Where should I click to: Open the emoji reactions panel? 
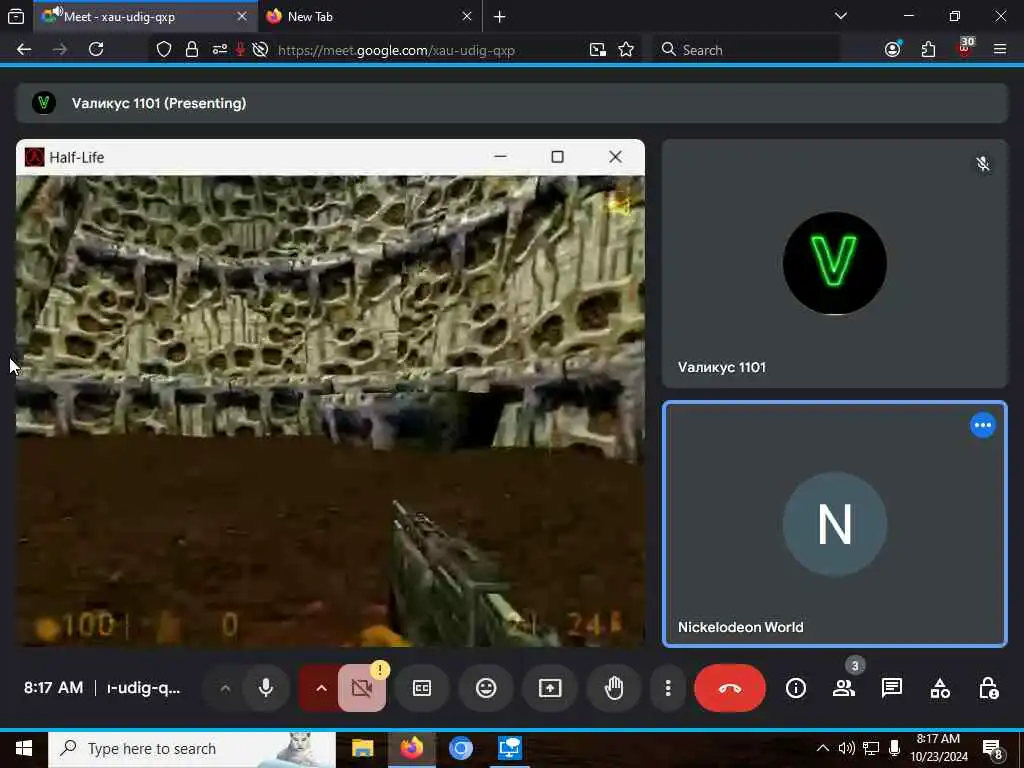click(486, 688)
